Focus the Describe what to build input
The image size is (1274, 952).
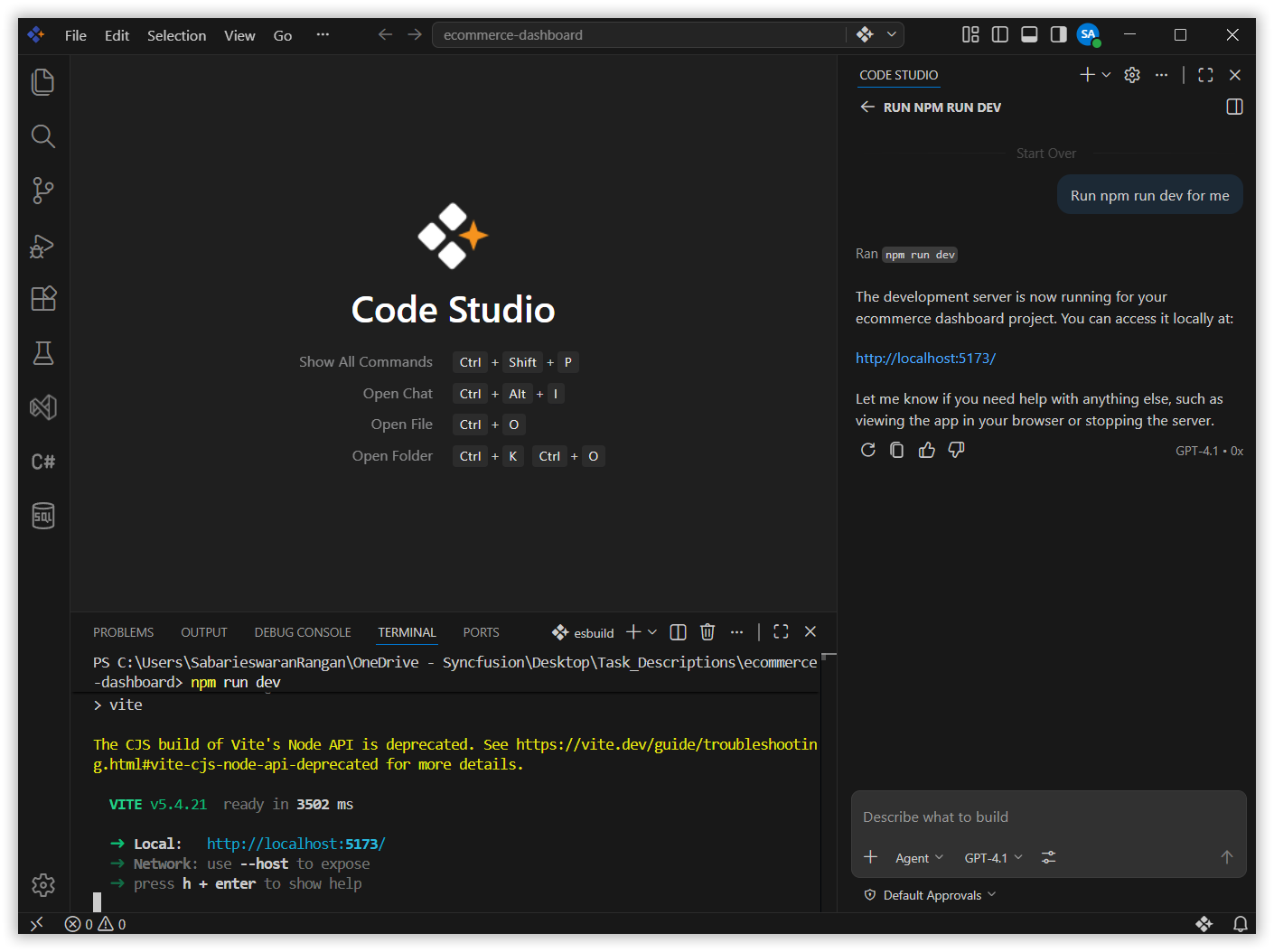[1048, 817]
